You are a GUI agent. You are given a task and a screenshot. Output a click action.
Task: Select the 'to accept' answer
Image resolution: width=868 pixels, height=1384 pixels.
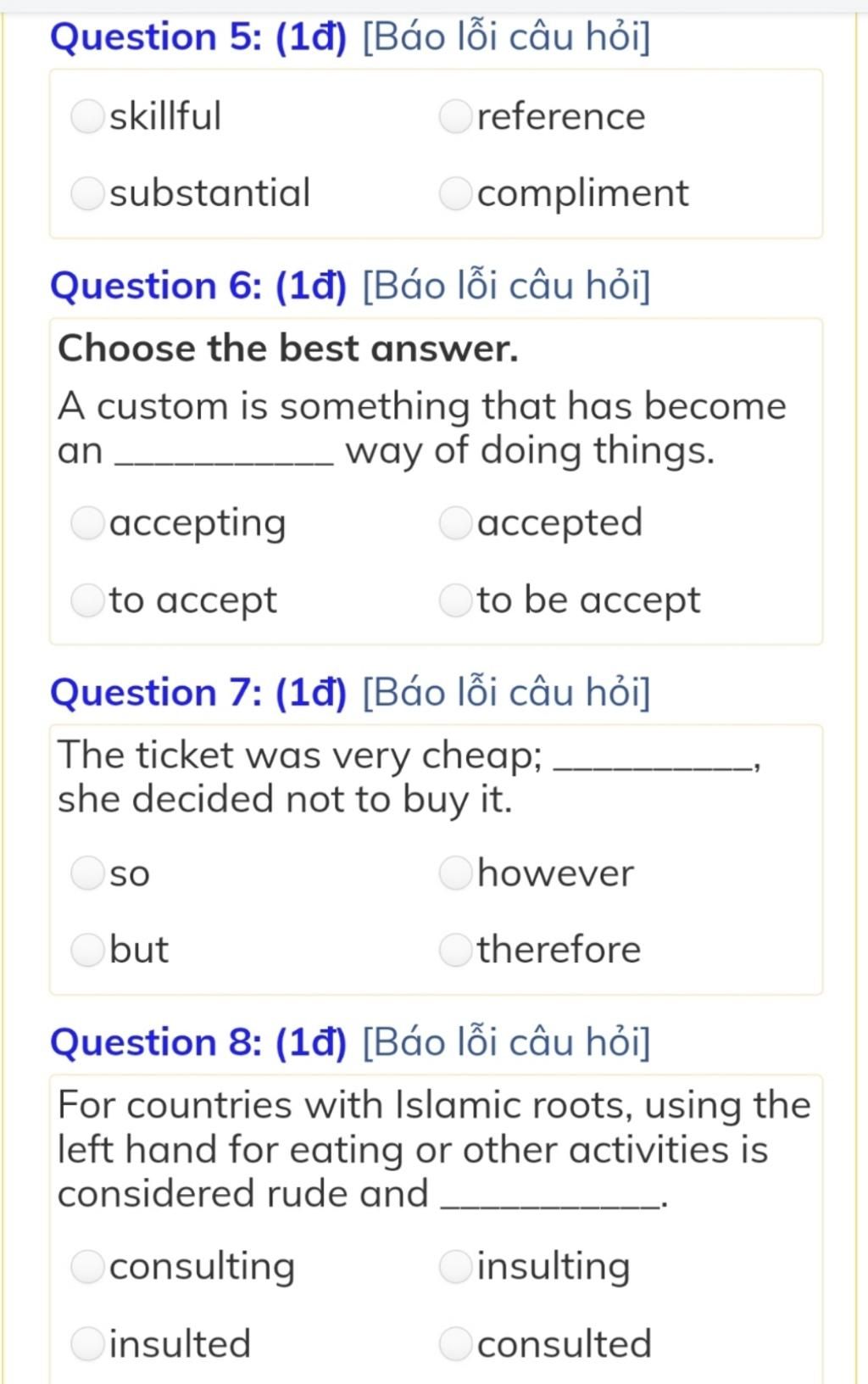tap(87, 600)
